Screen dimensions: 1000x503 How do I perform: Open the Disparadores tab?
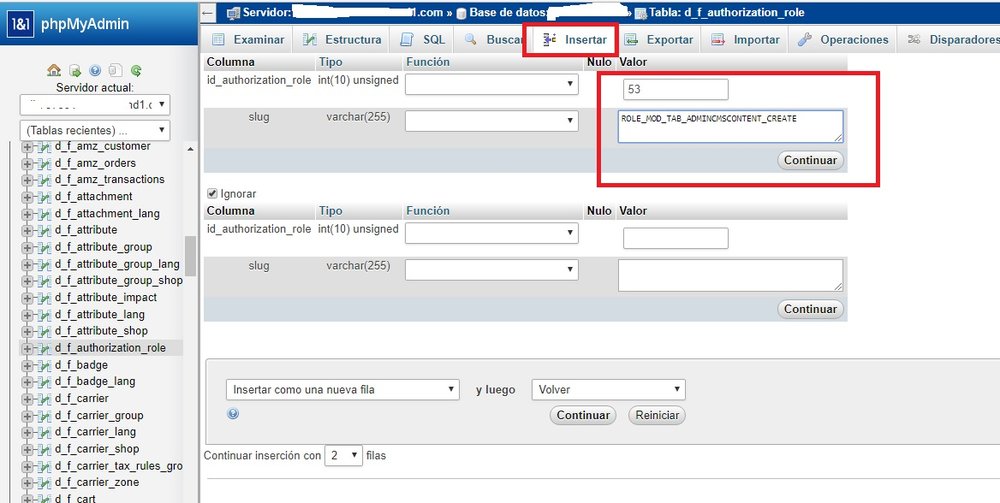[x=950, y=40]
